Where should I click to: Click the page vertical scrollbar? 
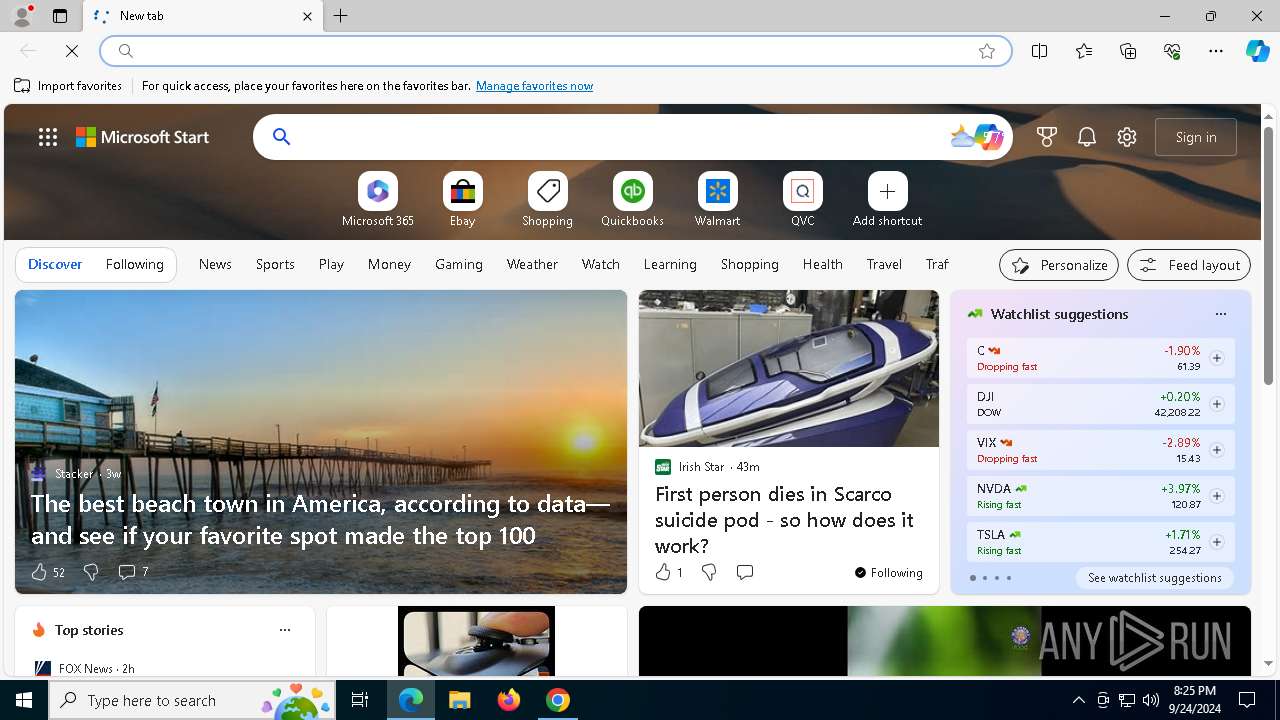(x=1268, y=255)
